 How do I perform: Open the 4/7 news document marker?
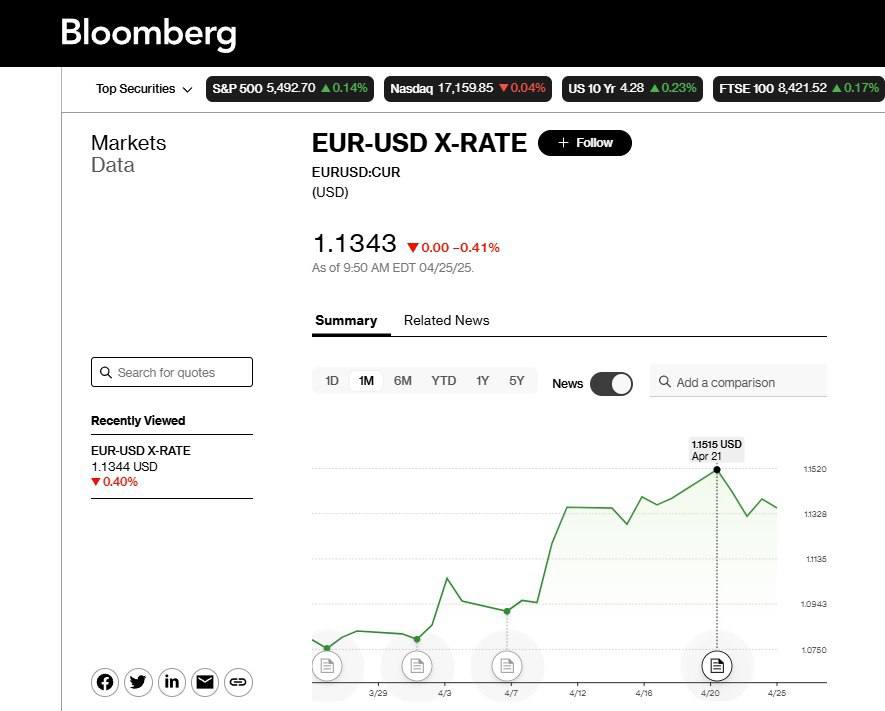[507, 665]
